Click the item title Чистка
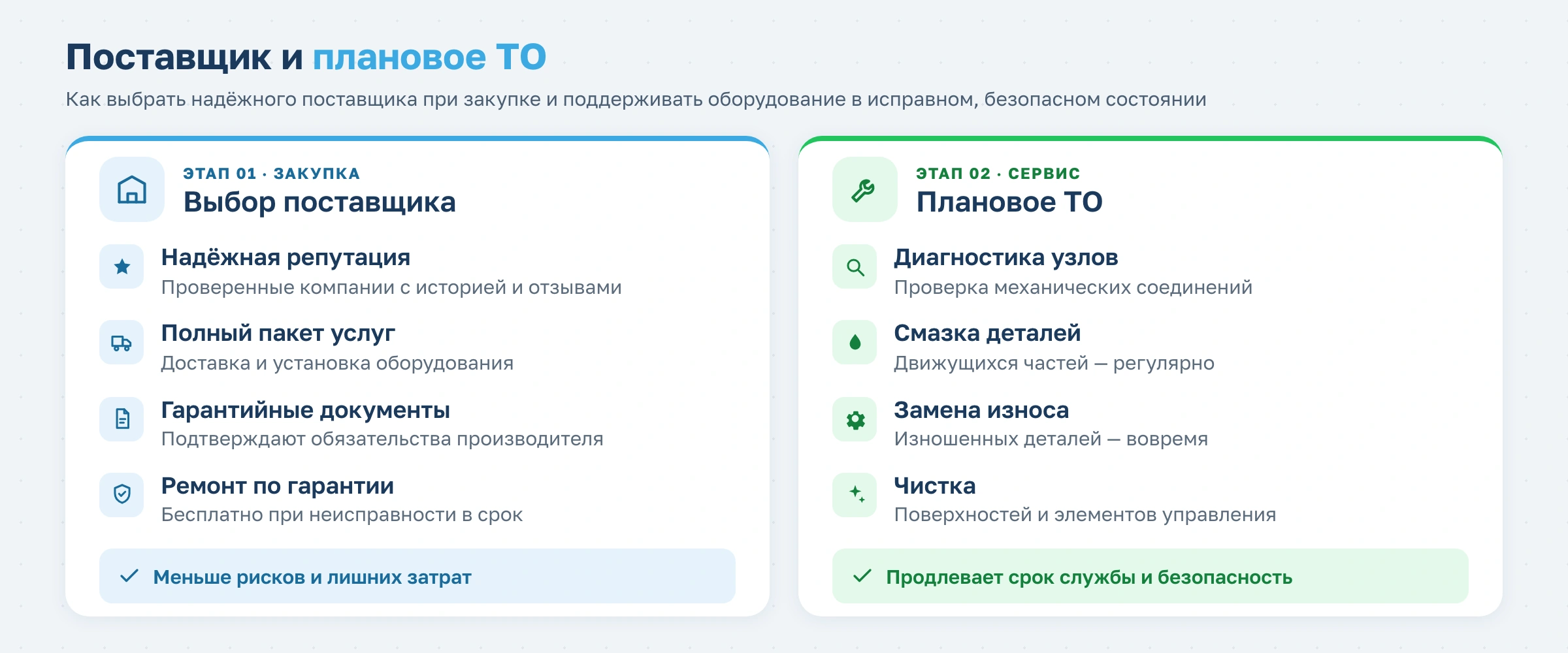The width and height of the screenshot is (1568, 653). (x=935, y=486)
